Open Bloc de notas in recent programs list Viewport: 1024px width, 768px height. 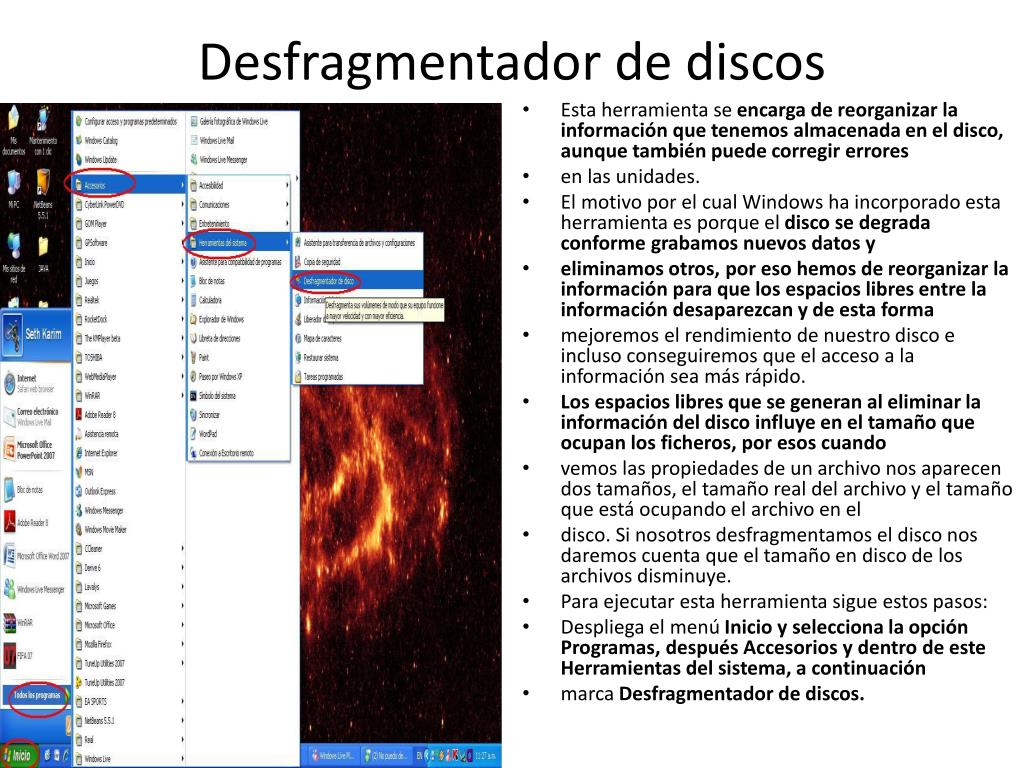coord(24,489)
